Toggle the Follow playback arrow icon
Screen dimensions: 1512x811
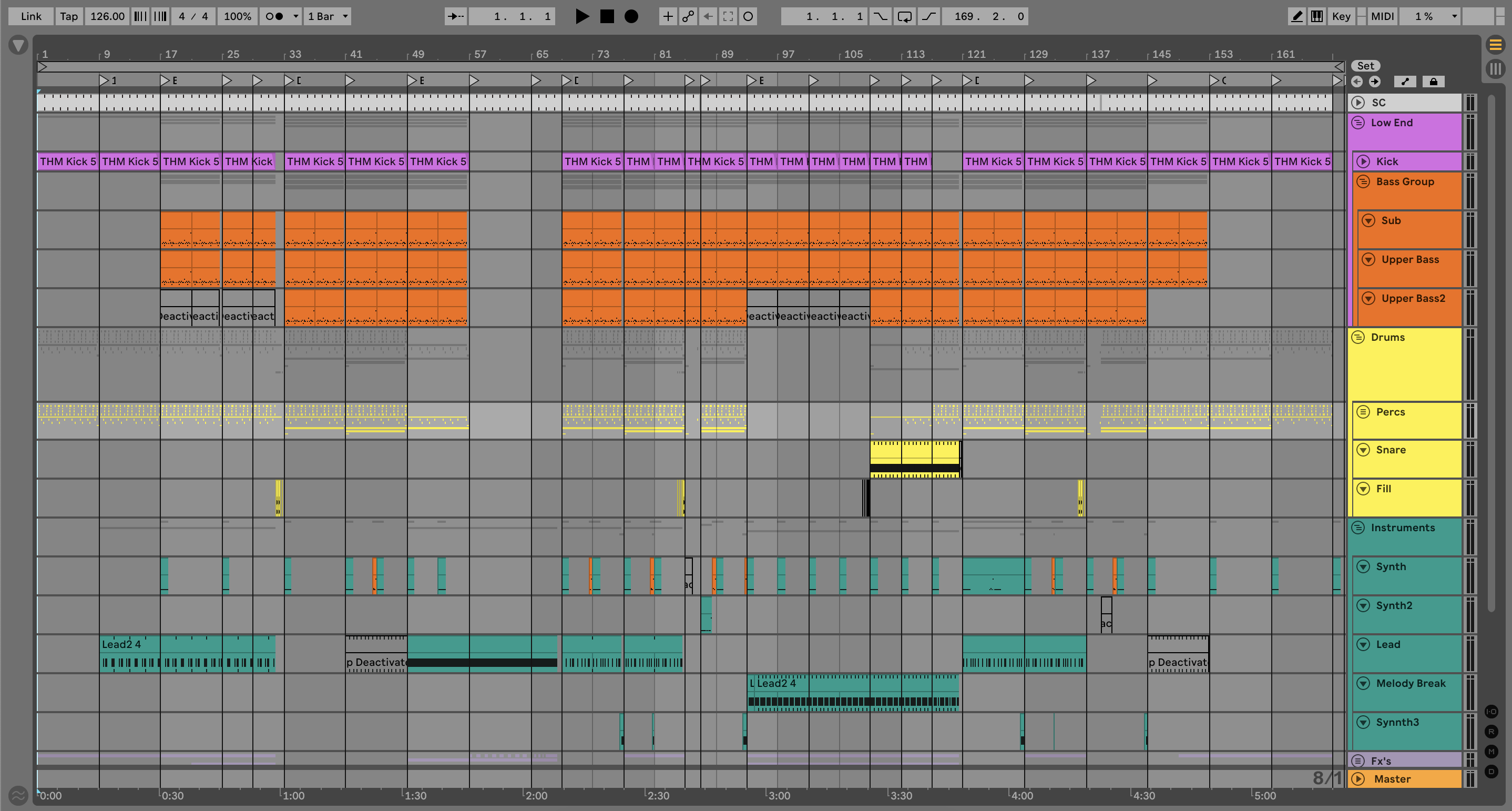pos(455,16)
